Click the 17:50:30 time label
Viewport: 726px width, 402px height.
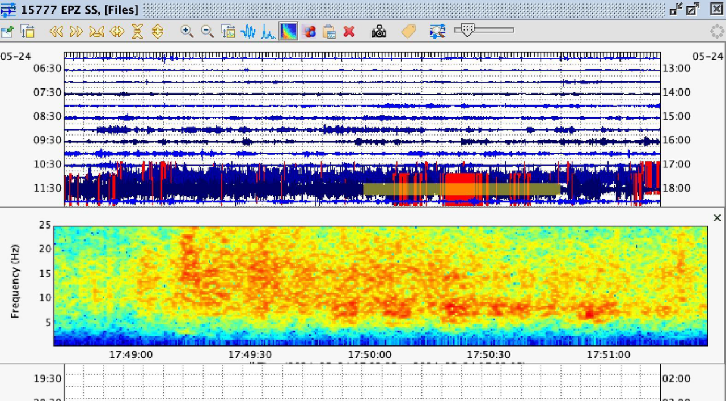tap(488, 355)
